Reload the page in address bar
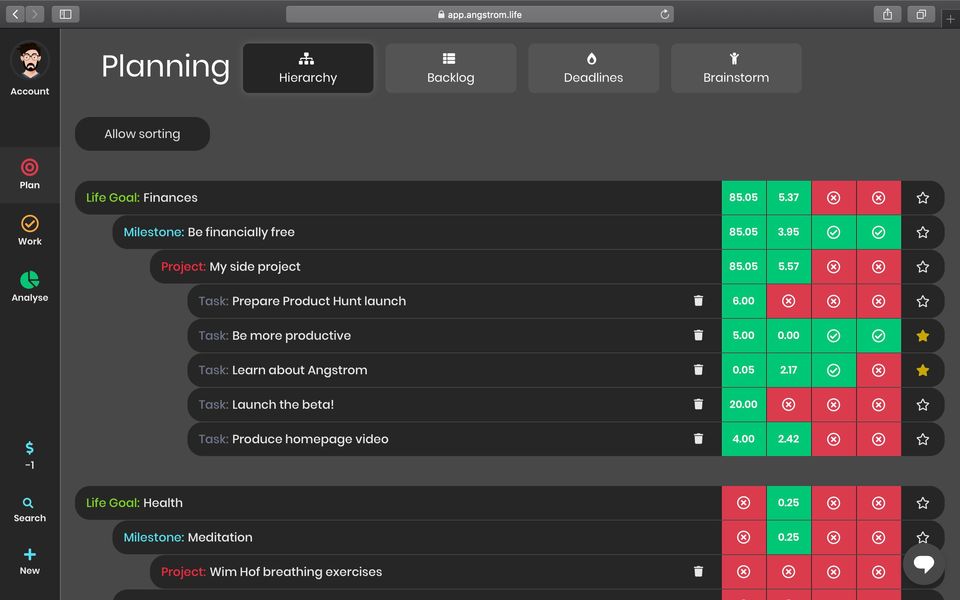Viewport: 960px width, 600px height. [664, 14]
